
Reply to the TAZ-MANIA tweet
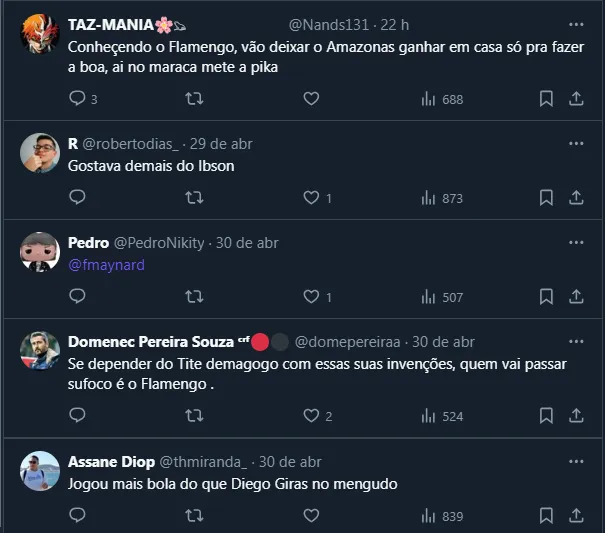click(78, 99)
